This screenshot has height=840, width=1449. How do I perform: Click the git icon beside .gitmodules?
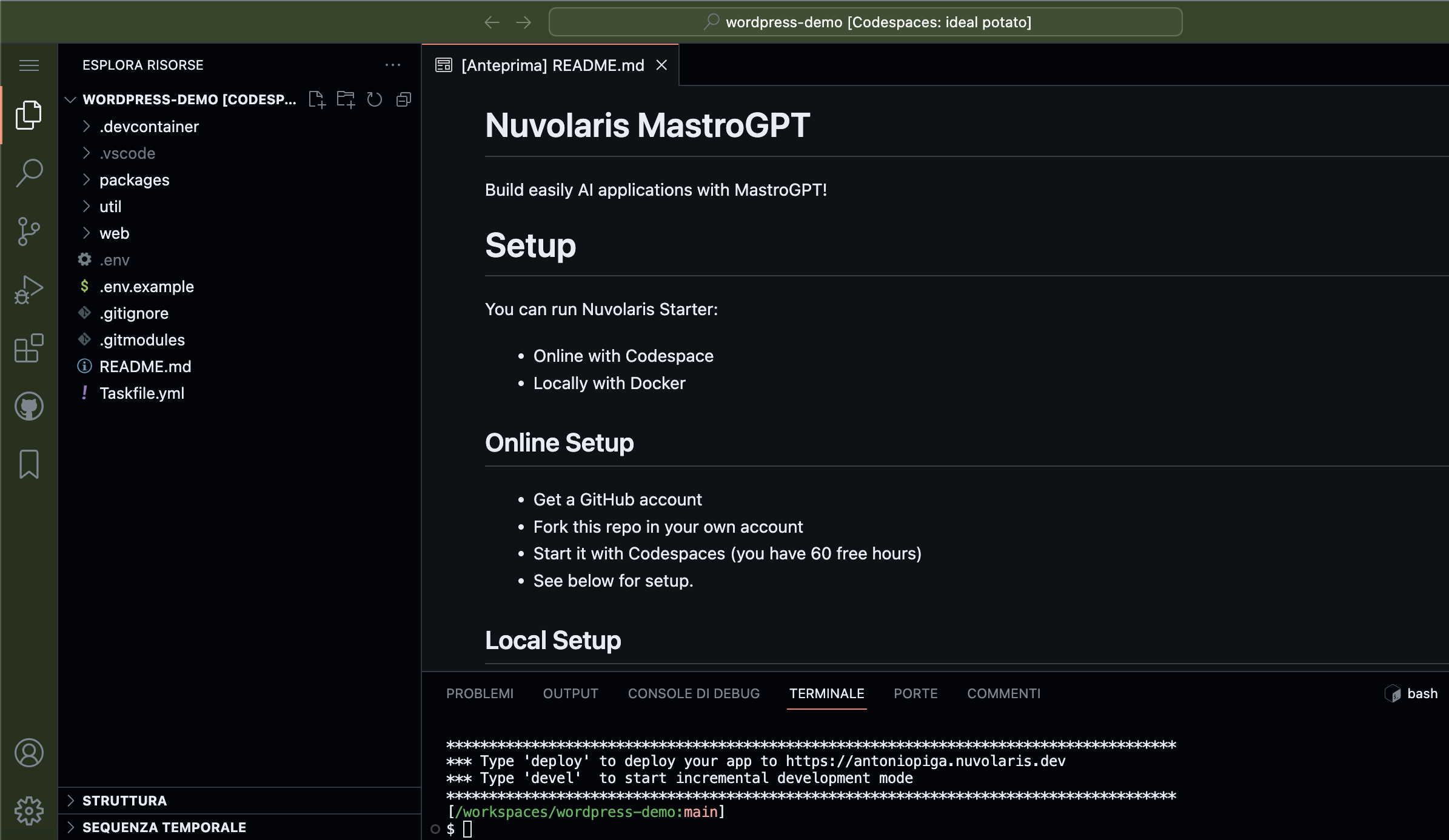pyautogui.click(x=84, y=339)
